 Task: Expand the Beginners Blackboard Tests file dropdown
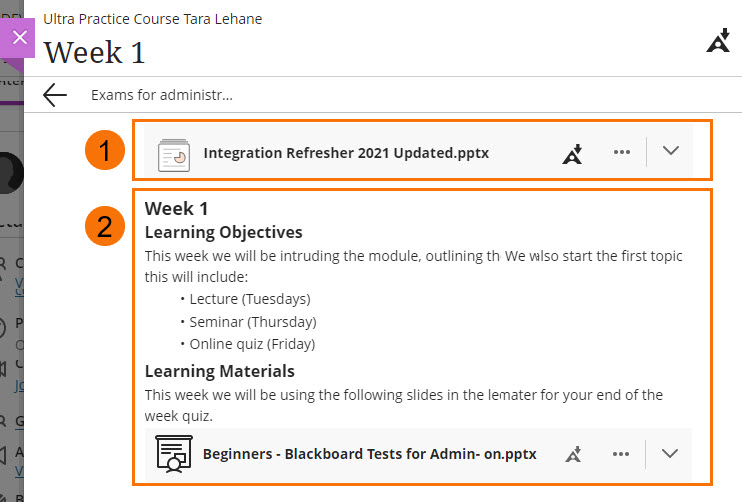[671, 454]
